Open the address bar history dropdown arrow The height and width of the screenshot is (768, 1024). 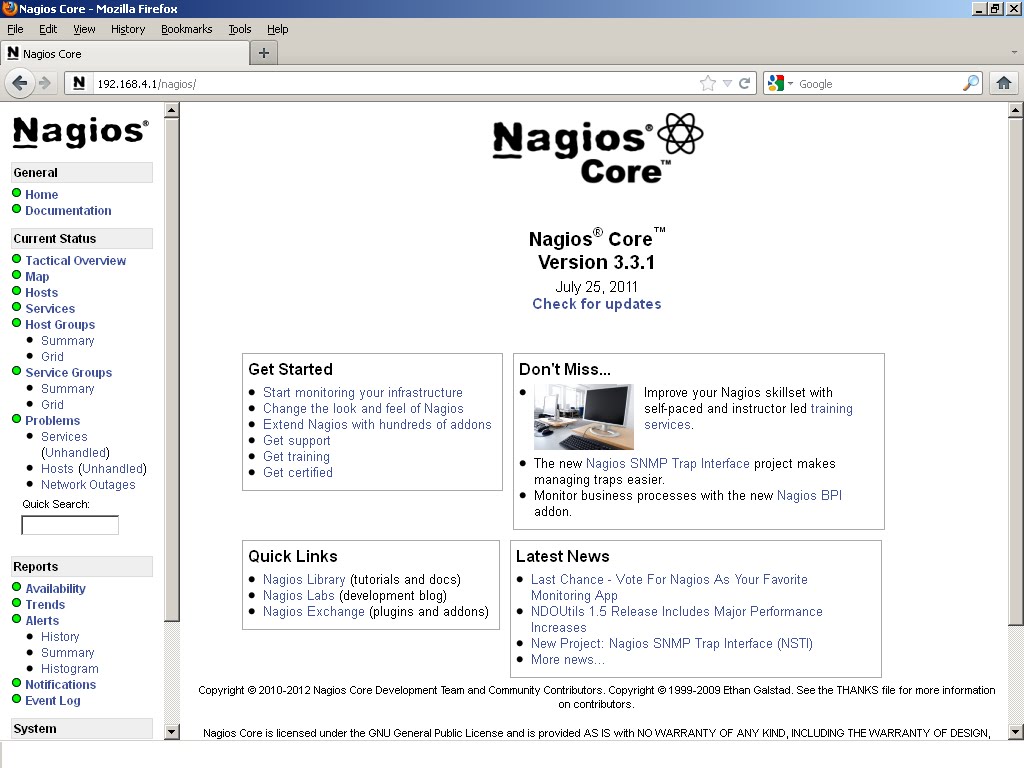pos(727,84)
